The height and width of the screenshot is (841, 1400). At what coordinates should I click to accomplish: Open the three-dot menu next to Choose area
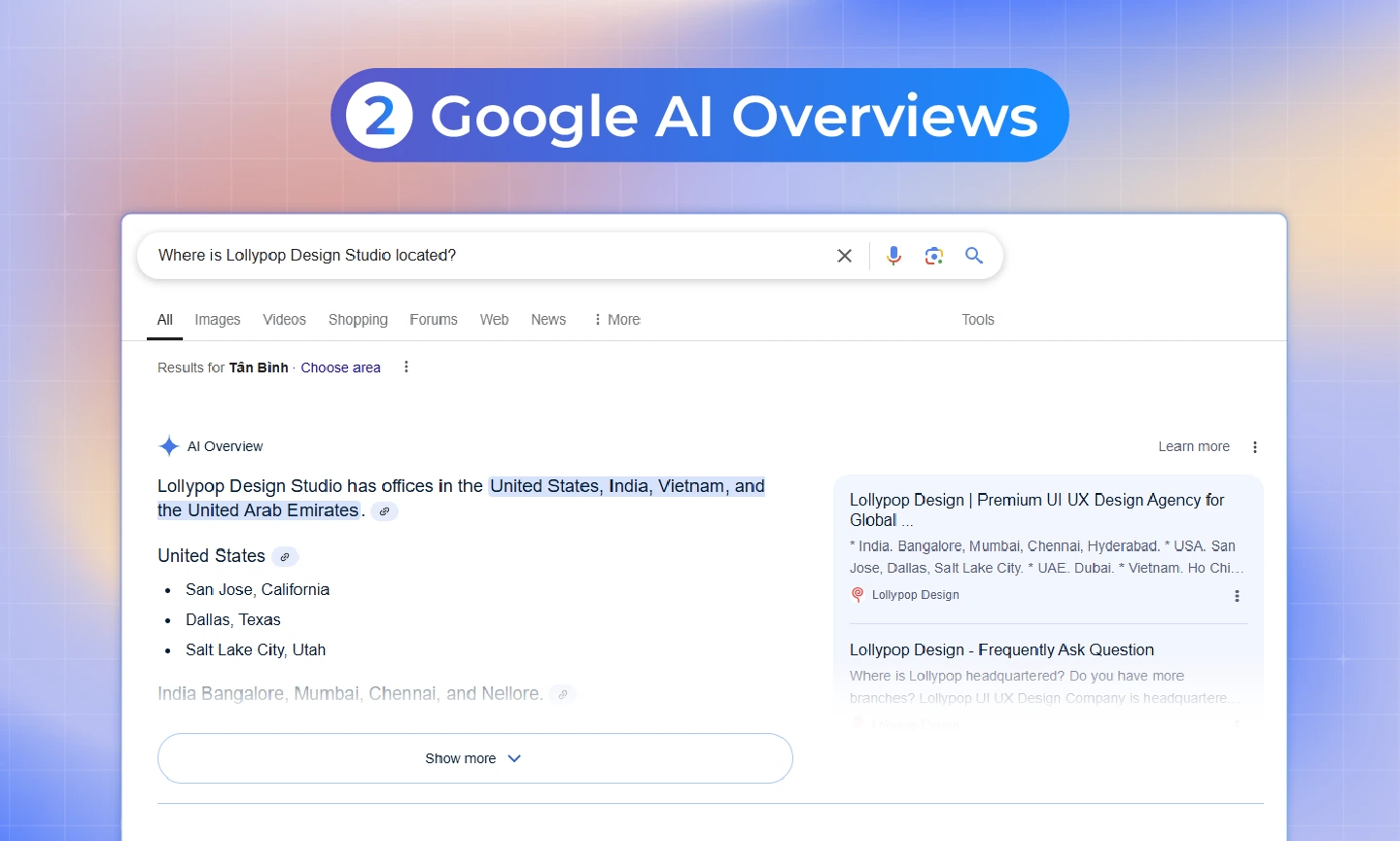[406, 368]
